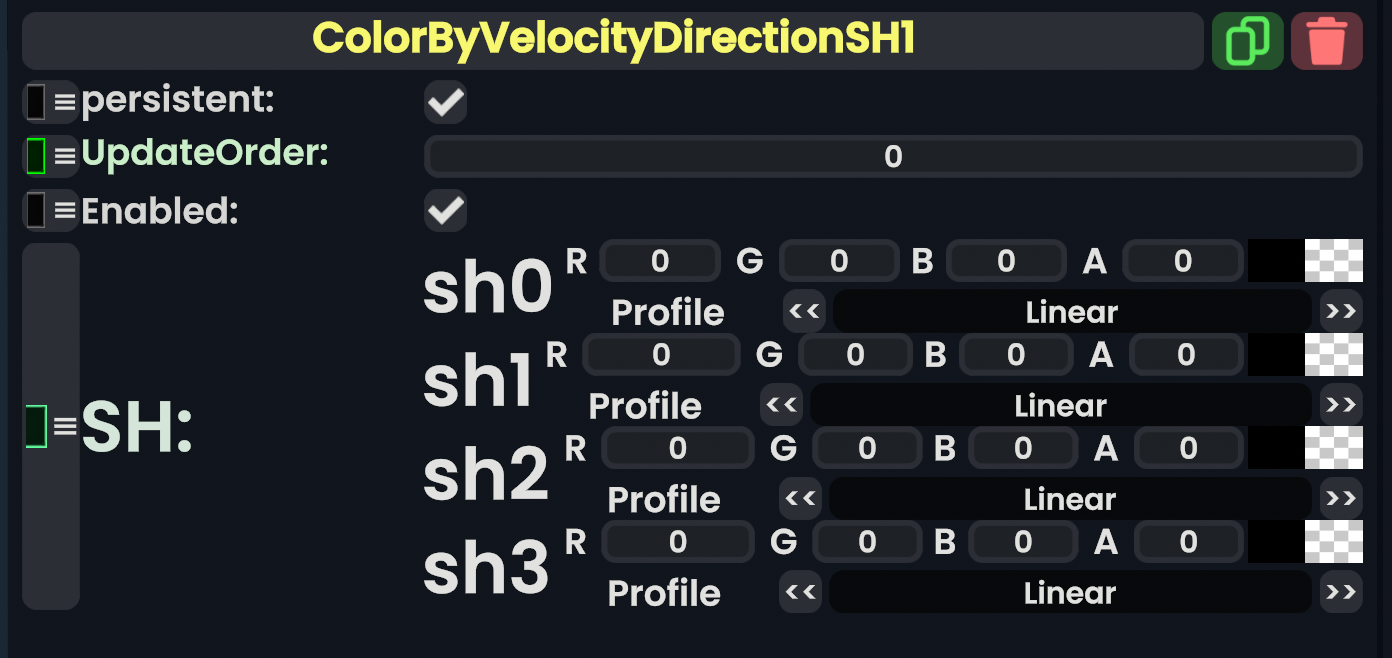The height and width of the screenshot is (658, 1392).
Task: Click the sh2 alpha checkerboard swatch
Action: tap(1334, 447)
